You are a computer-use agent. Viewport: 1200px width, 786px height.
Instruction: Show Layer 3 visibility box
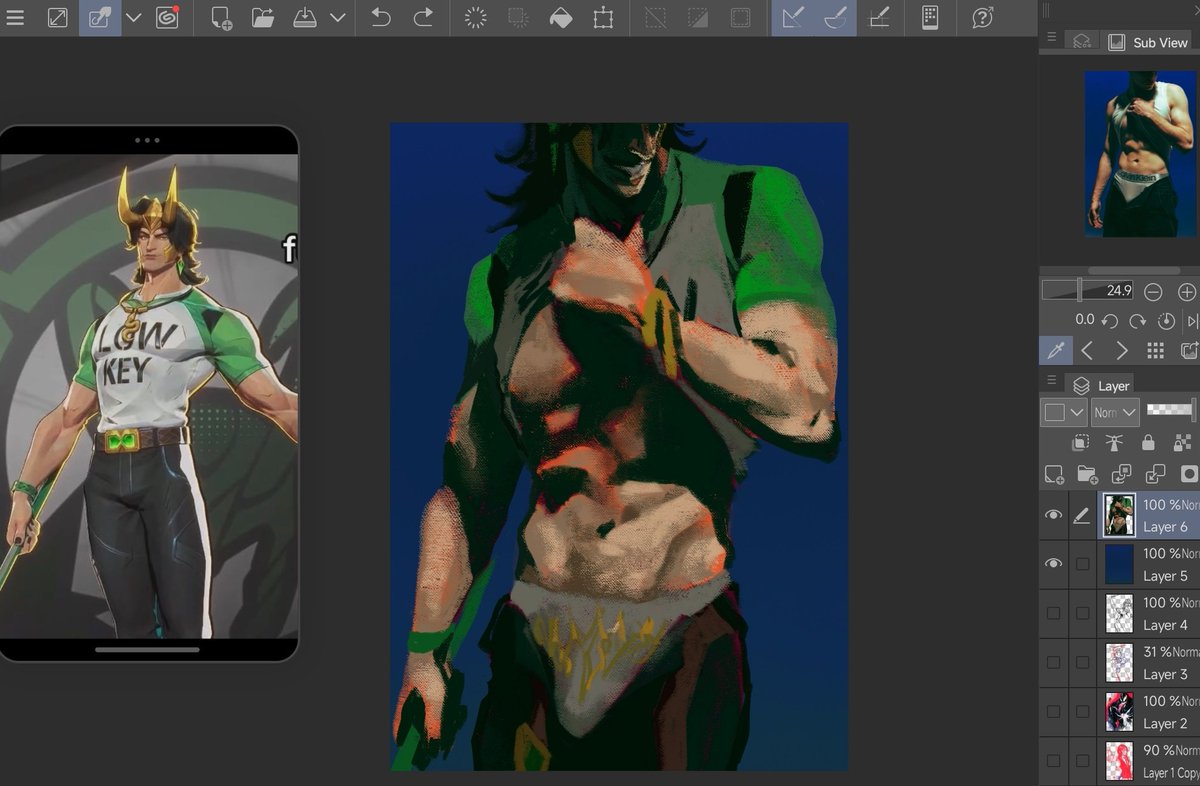coord(1053,662)
